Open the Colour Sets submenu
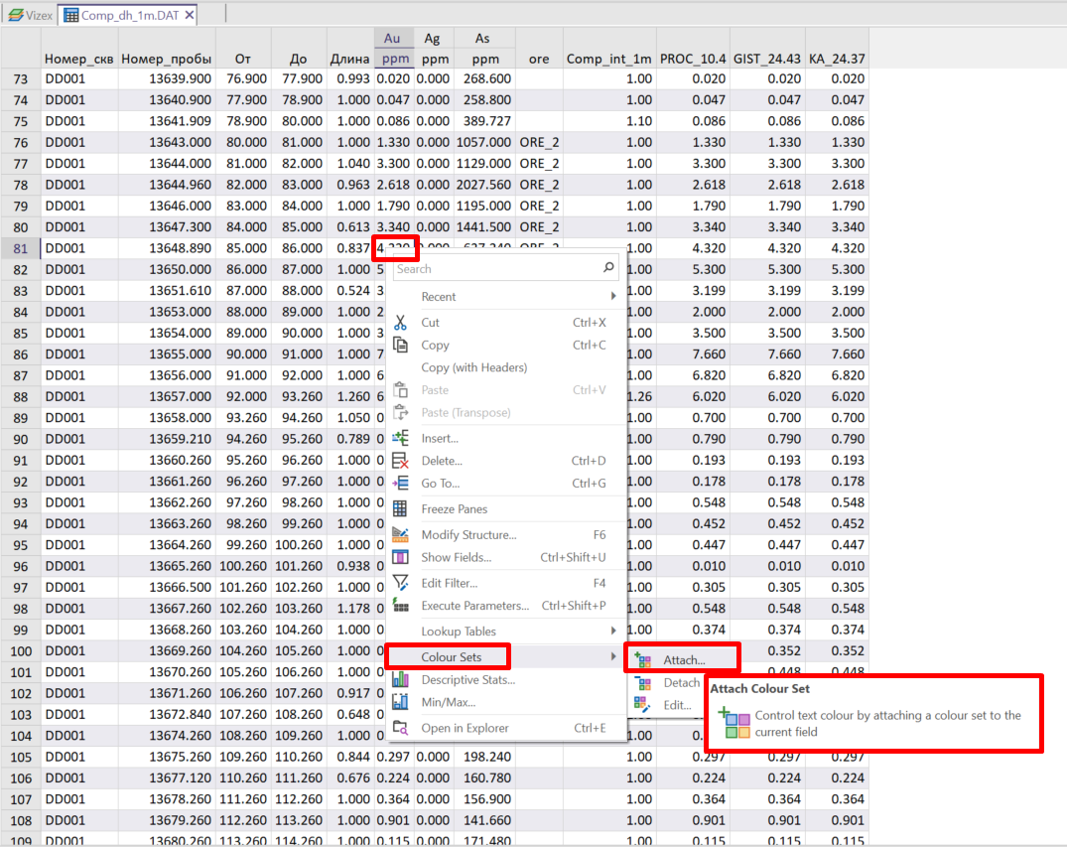Viewport: 1067px width, 847px height. (450, 657)
